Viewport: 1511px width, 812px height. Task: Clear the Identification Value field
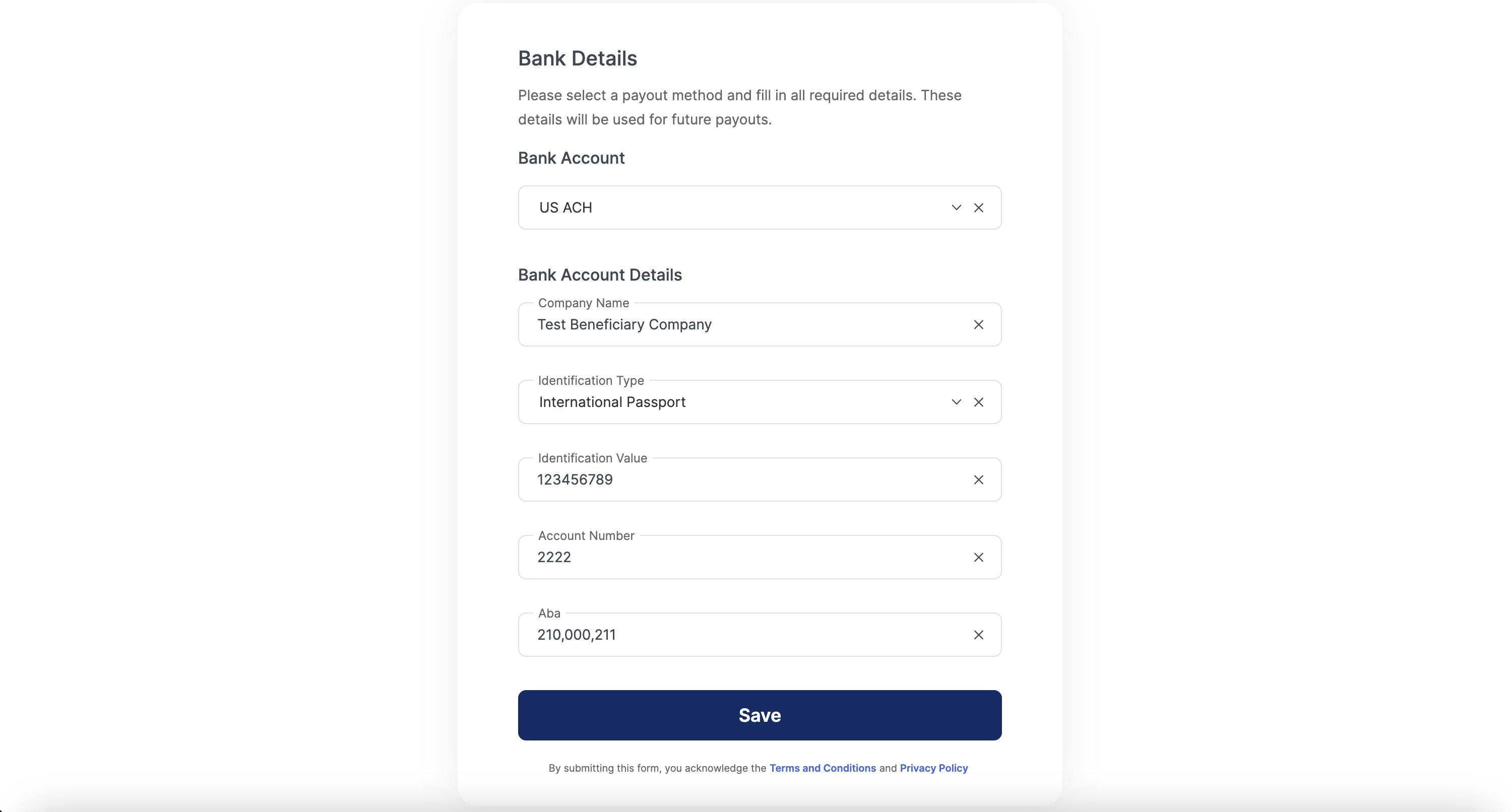pos(978,480)
